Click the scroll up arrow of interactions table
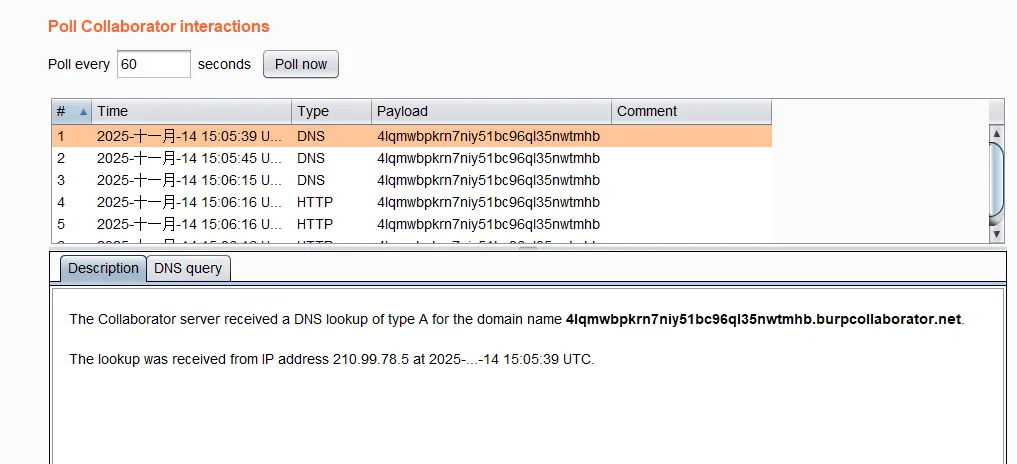This screenshot has width=1017, height=464. click(996, 133)
